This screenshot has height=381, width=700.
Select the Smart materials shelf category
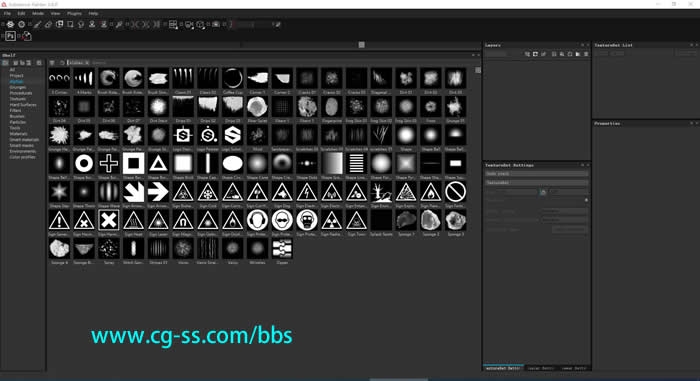pyautogui.click(x=25, y=139)
